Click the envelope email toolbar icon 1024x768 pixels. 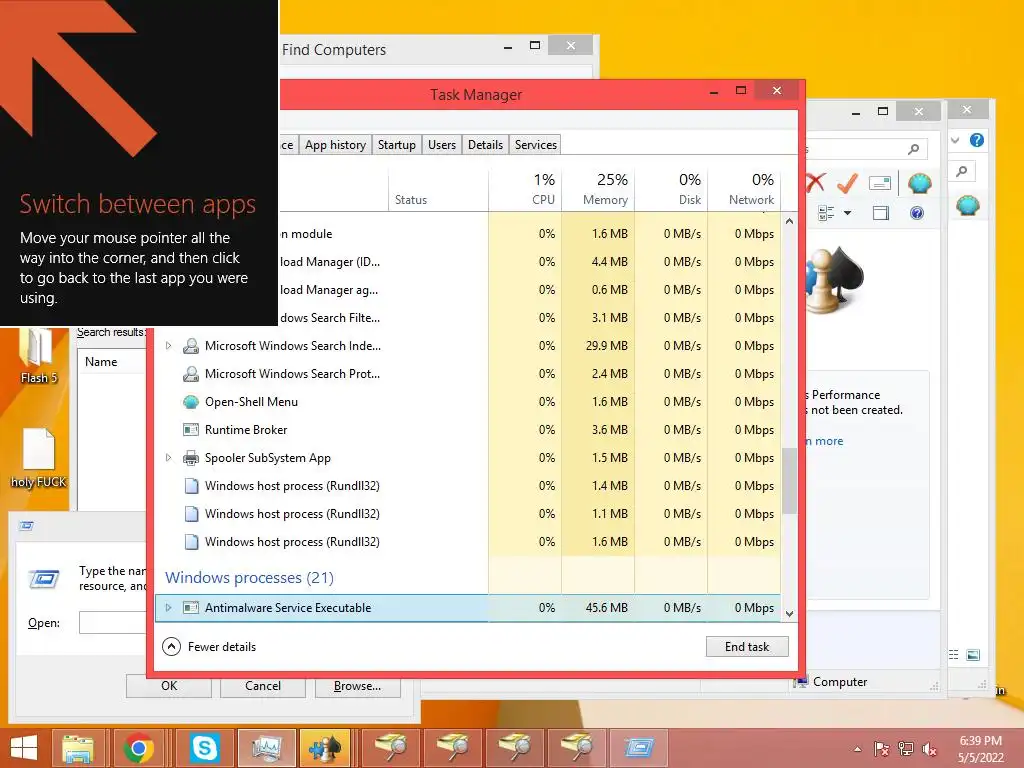coord(880,183)
